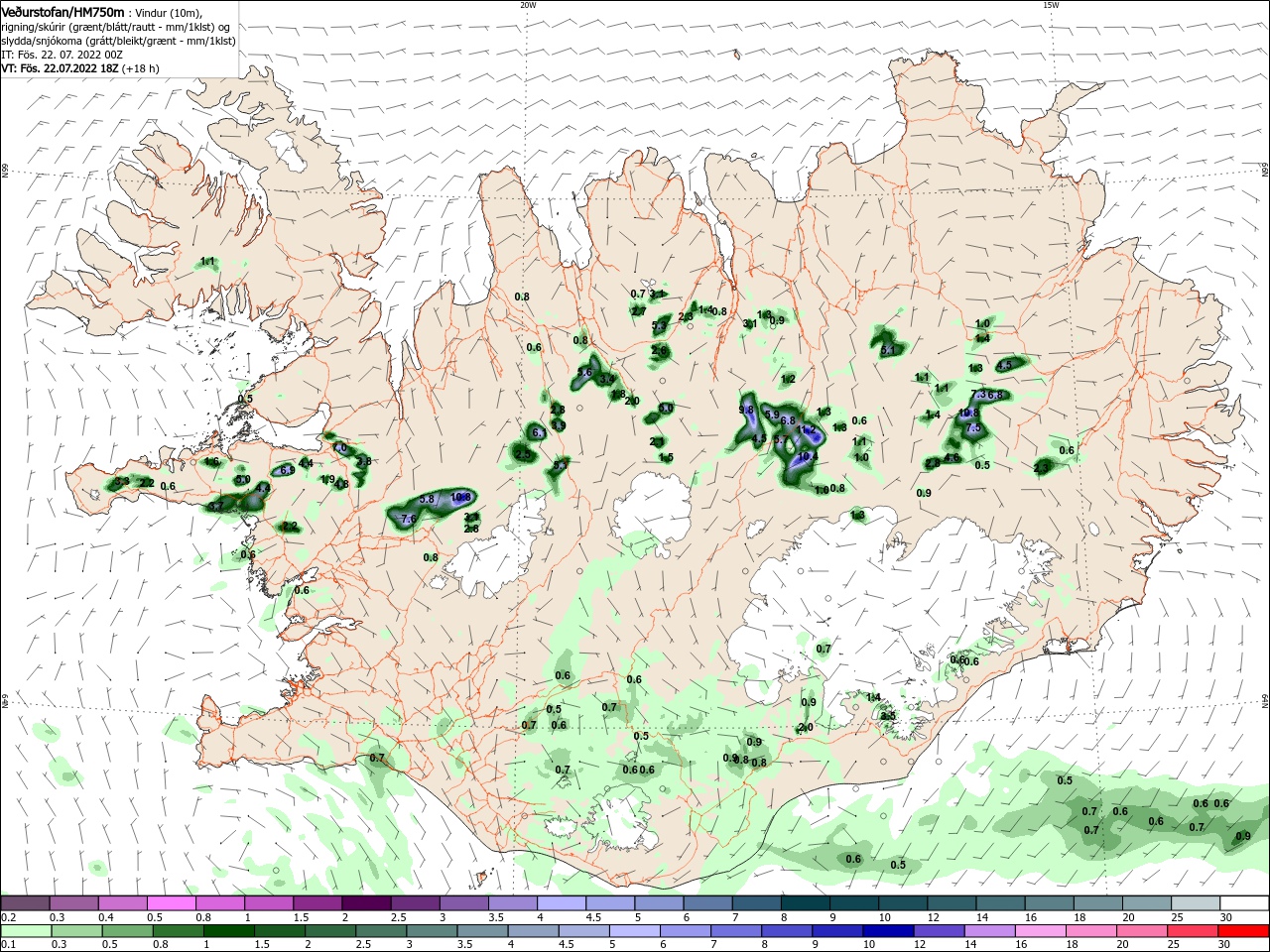Click the 2.7 precipitation value on the map
1270x952 pixels.
pyautogui.click(x=638, y=311)
